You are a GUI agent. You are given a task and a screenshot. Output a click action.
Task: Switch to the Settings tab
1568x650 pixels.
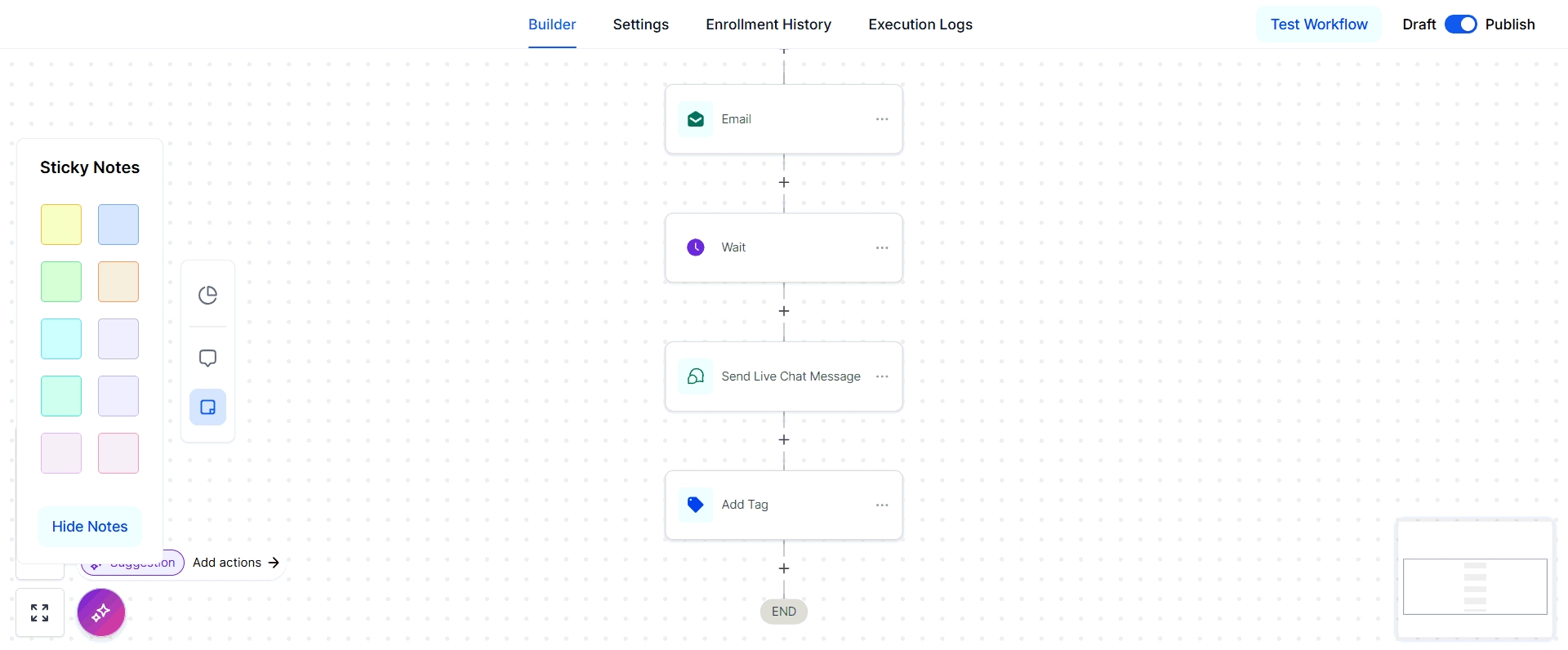640,24
